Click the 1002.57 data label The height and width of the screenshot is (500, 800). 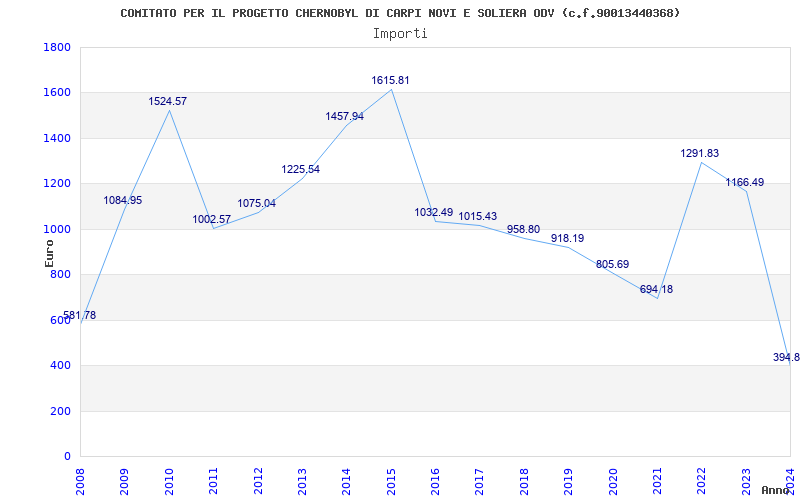click(x=212, y=219)
